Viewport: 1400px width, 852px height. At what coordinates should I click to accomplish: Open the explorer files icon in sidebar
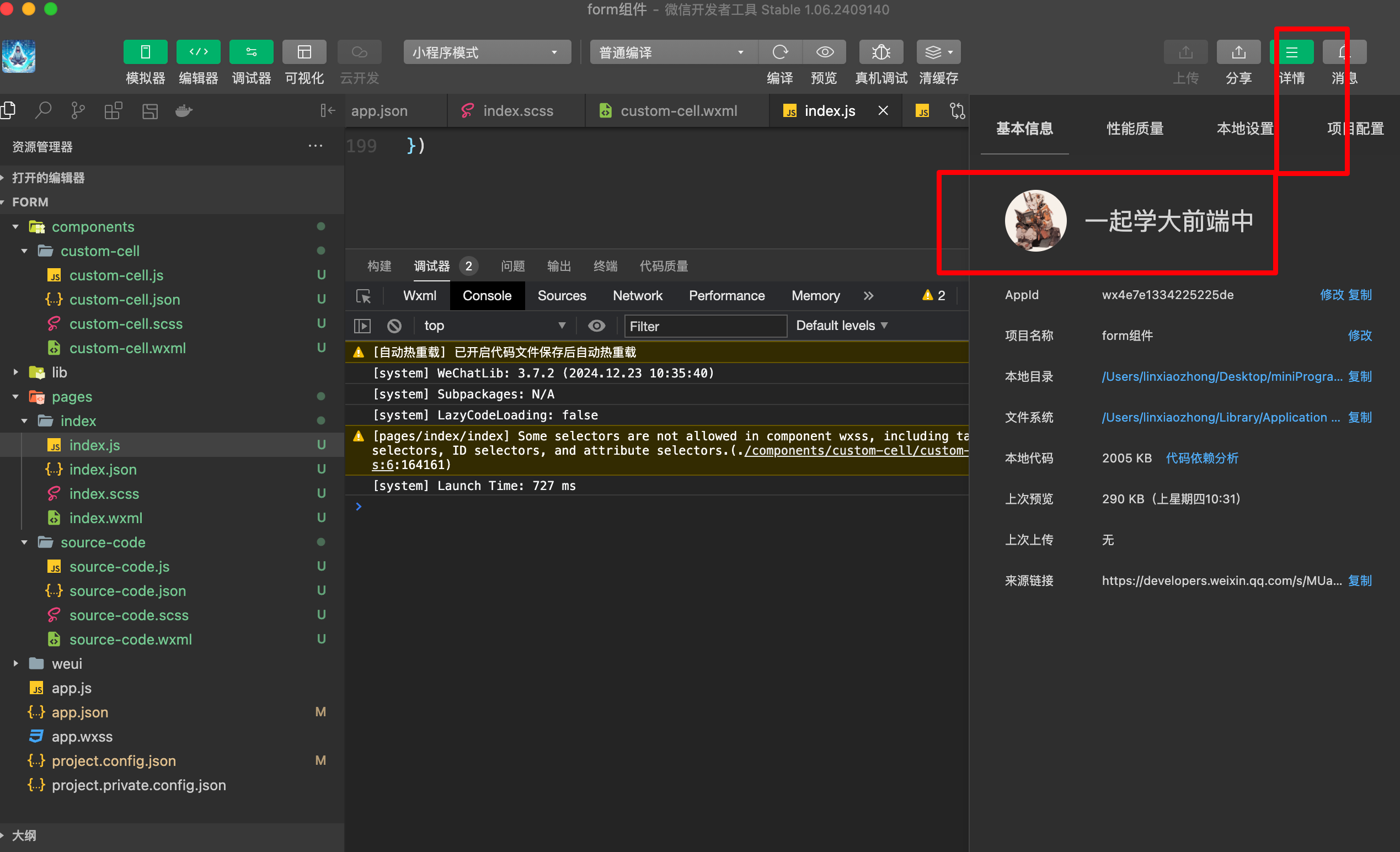coord(8,110)
